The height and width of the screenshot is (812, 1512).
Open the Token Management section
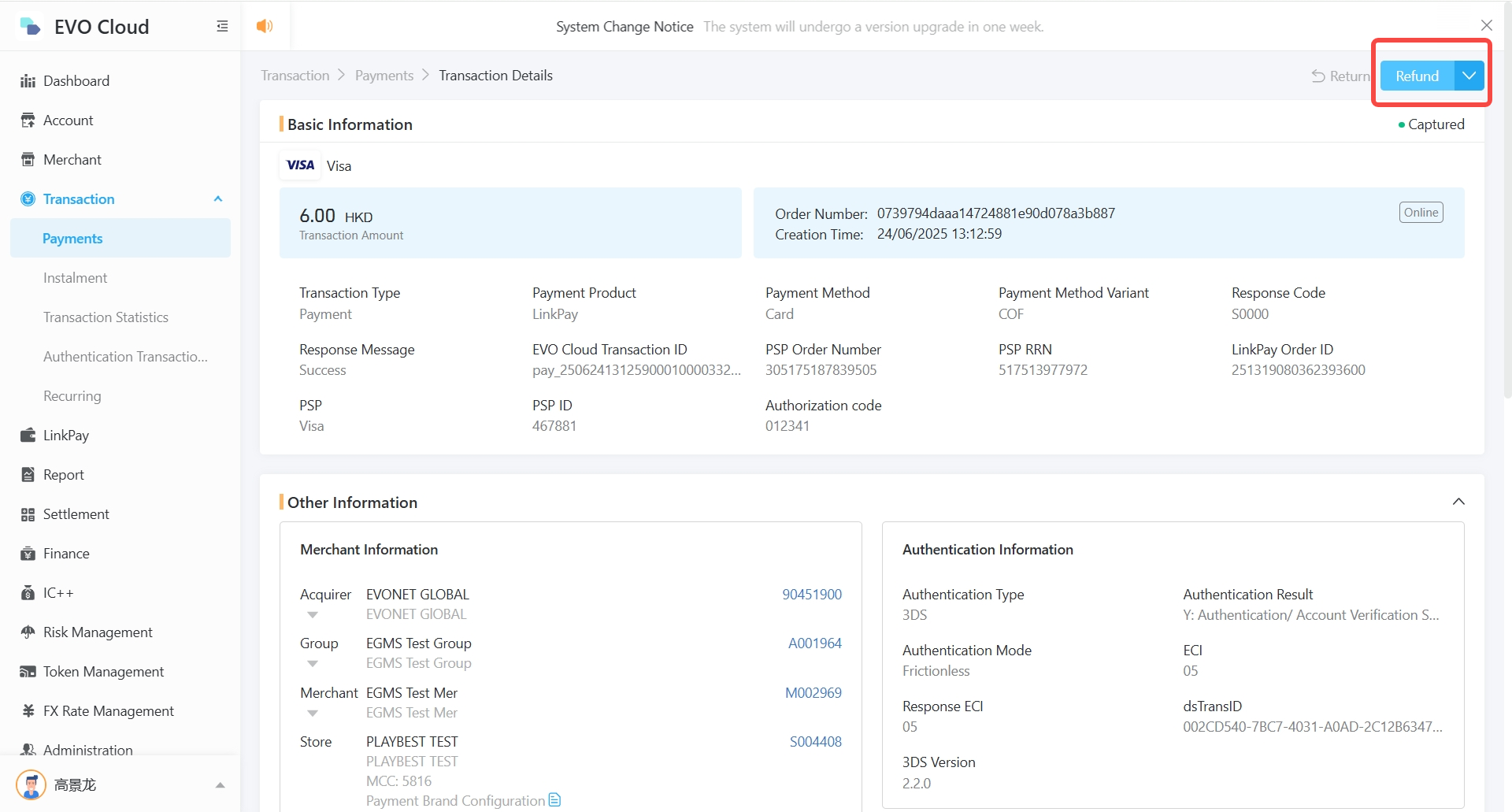(103, 672)
